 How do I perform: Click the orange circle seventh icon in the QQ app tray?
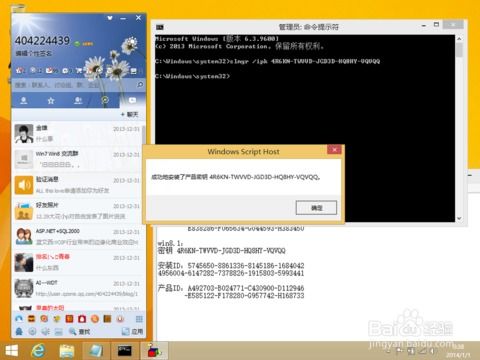[x=95, y=319]
